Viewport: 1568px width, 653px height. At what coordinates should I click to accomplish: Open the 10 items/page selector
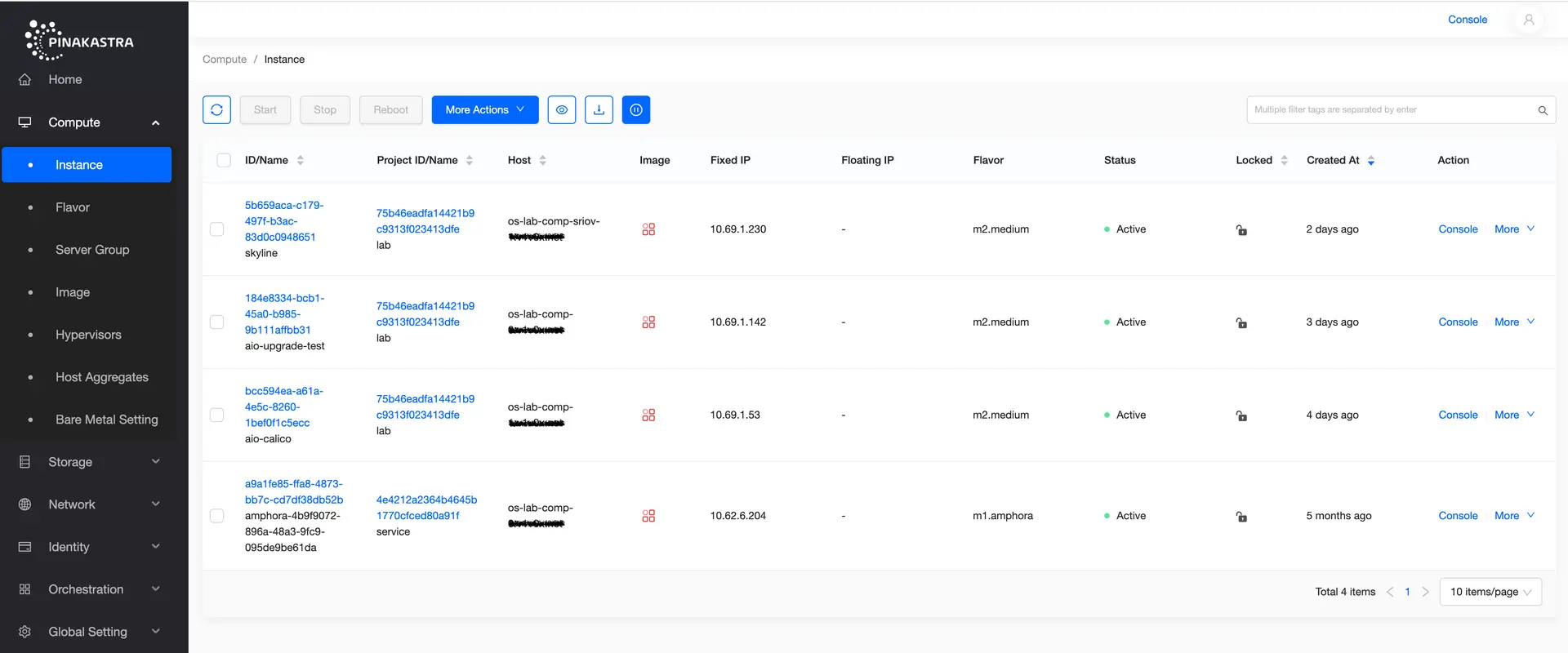tap(1490, 592)
